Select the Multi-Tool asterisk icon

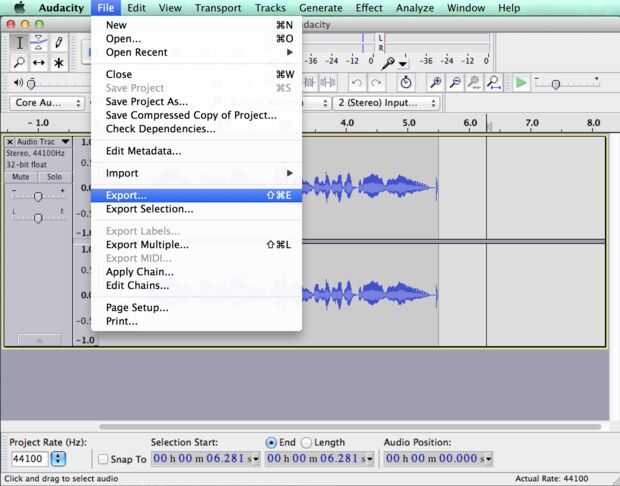coord(59,62)
